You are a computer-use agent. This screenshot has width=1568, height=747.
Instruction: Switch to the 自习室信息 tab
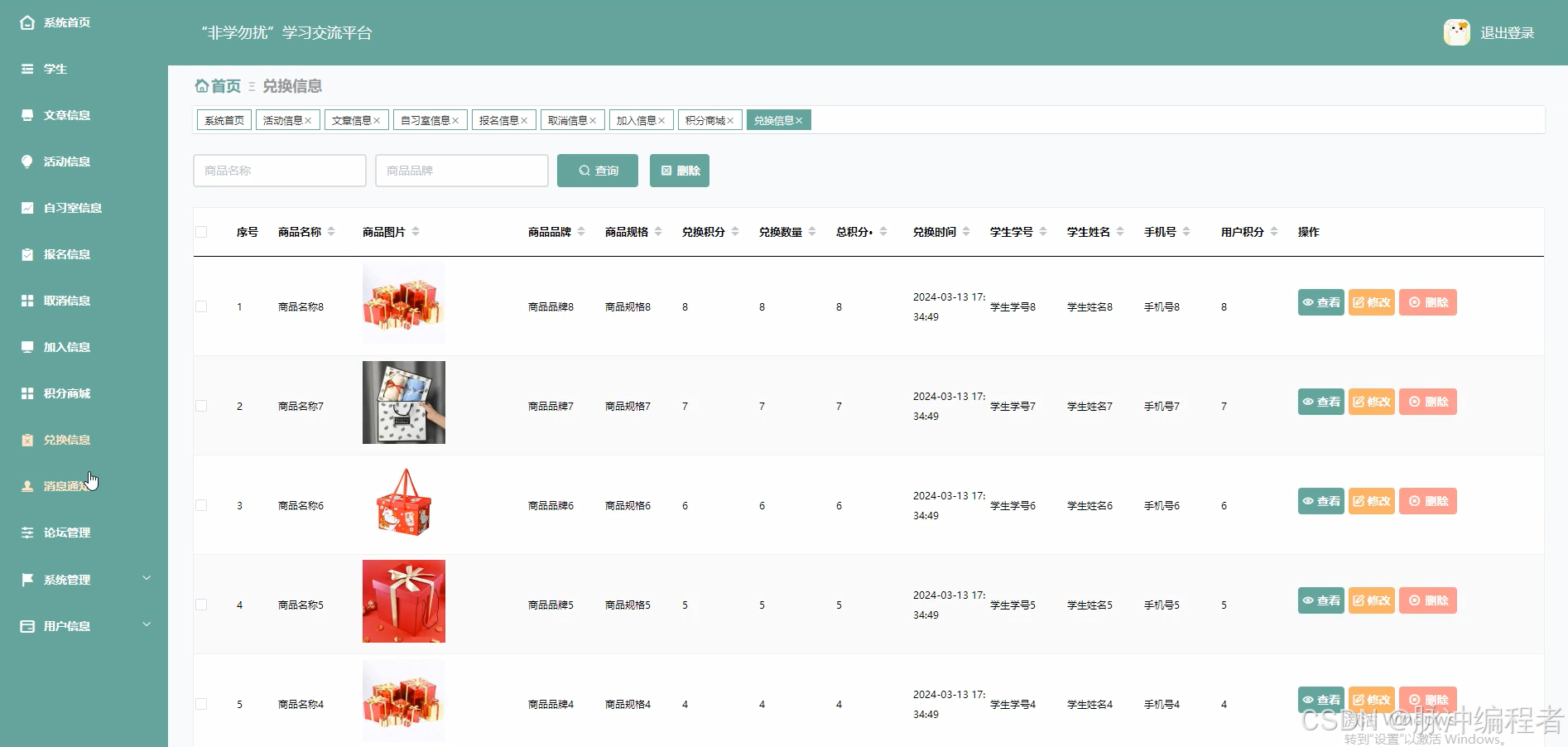430,121
